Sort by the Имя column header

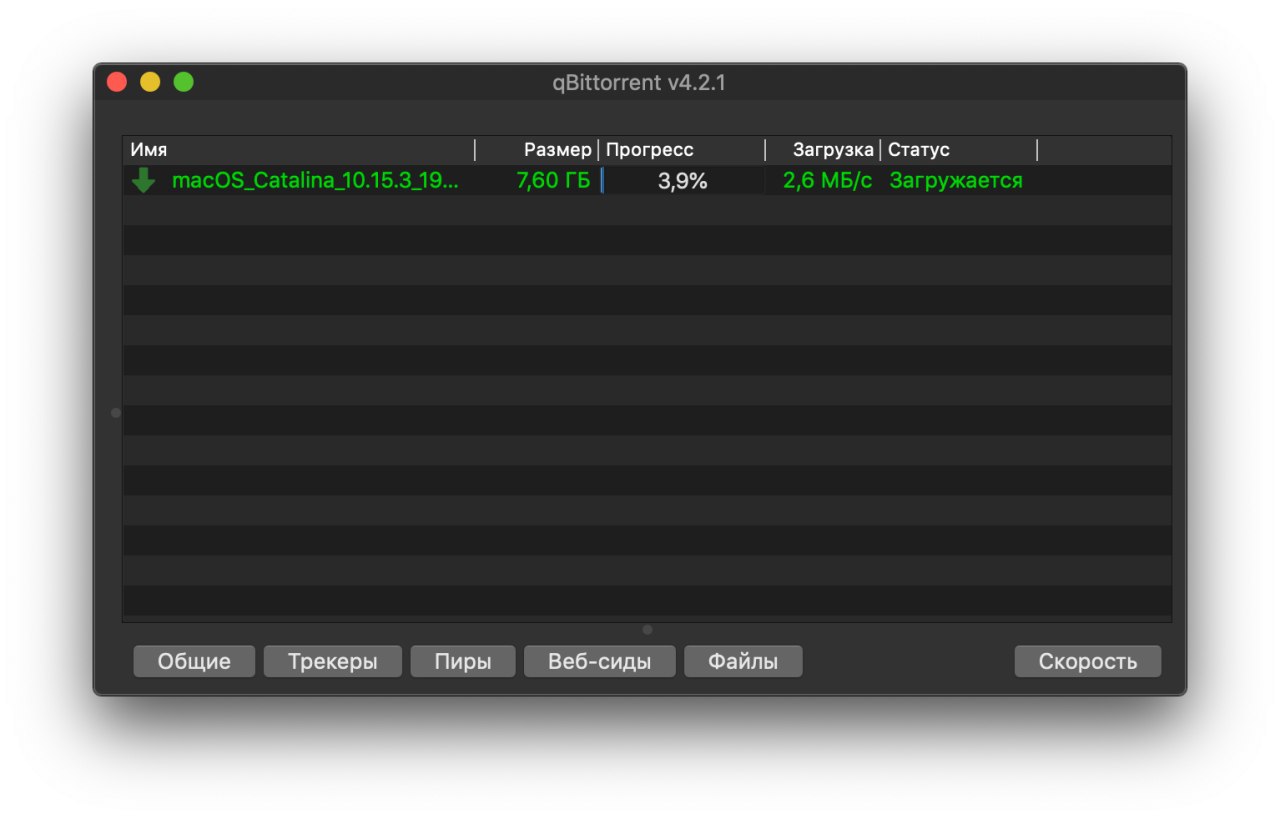299,150
